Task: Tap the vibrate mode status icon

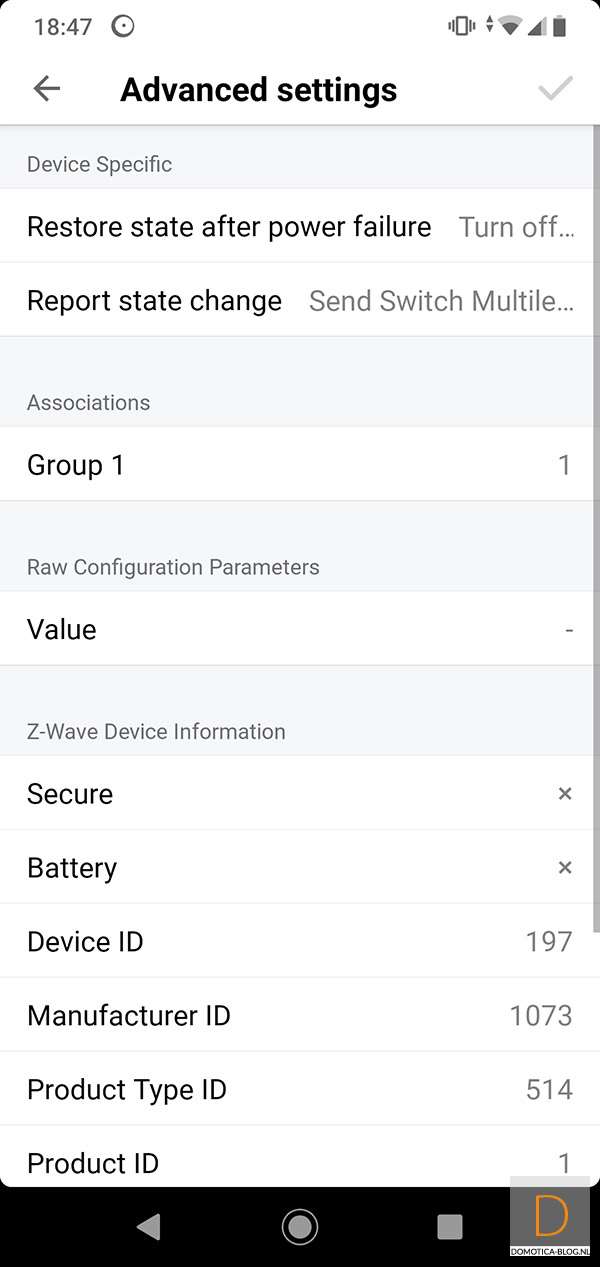Action: 462,27
